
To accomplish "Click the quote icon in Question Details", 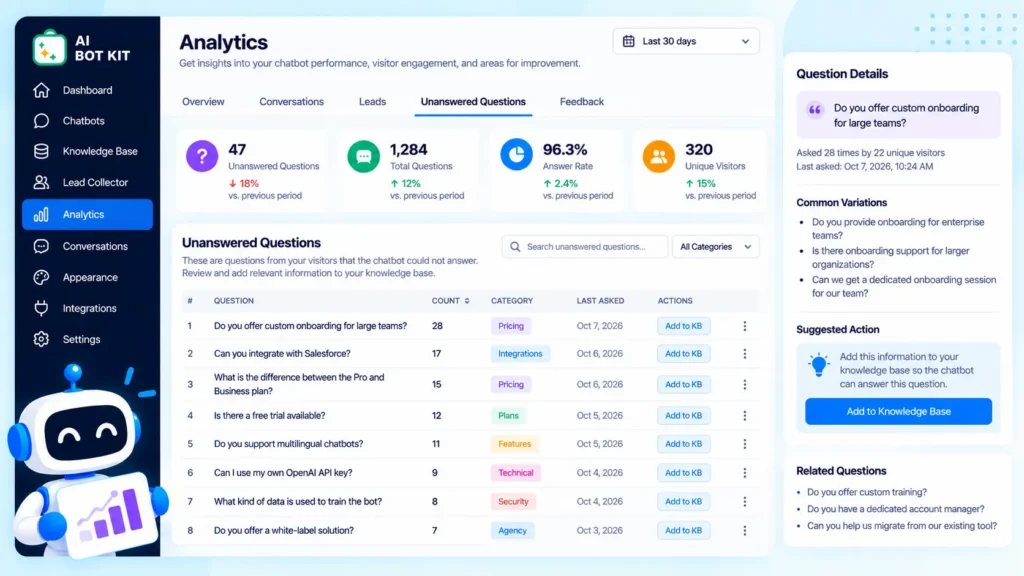I will (814, 110).
